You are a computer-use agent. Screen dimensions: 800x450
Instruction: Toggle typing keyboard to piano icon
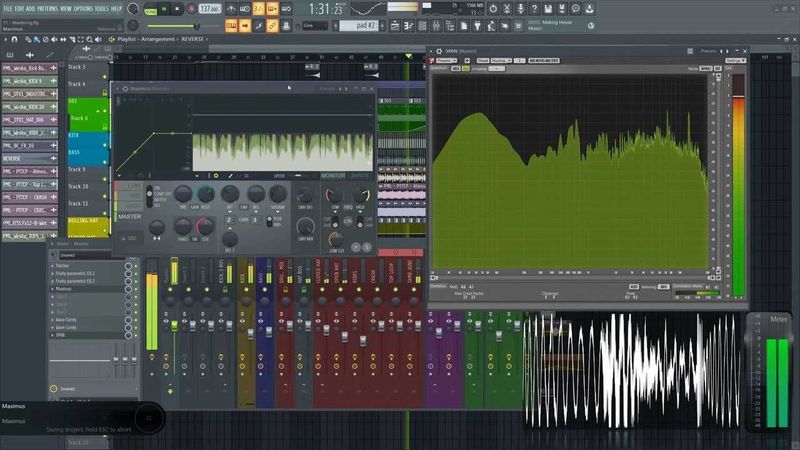click(231, 26)
